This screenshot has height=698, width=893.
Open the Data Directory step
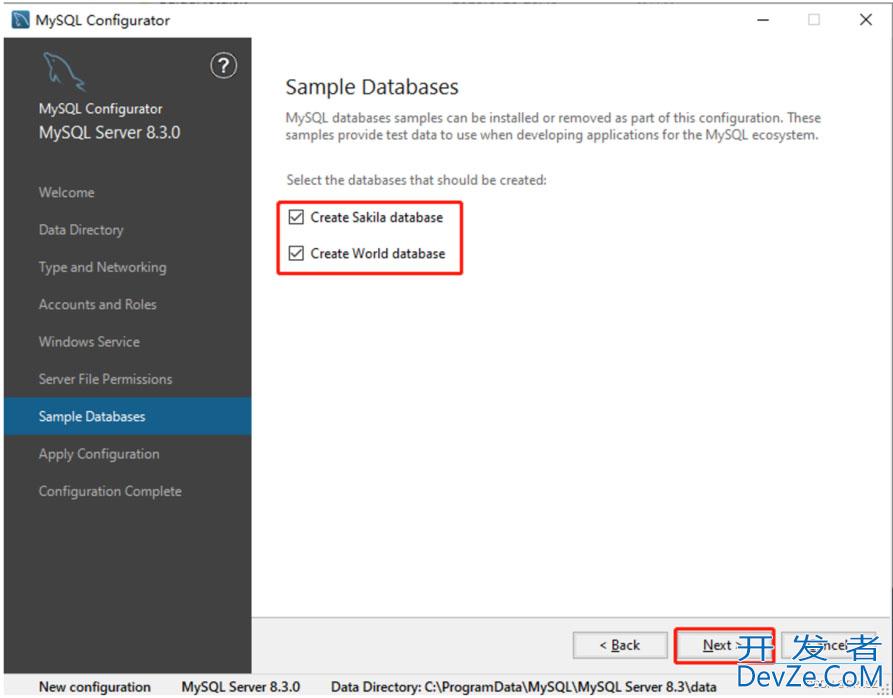[81, 229]
